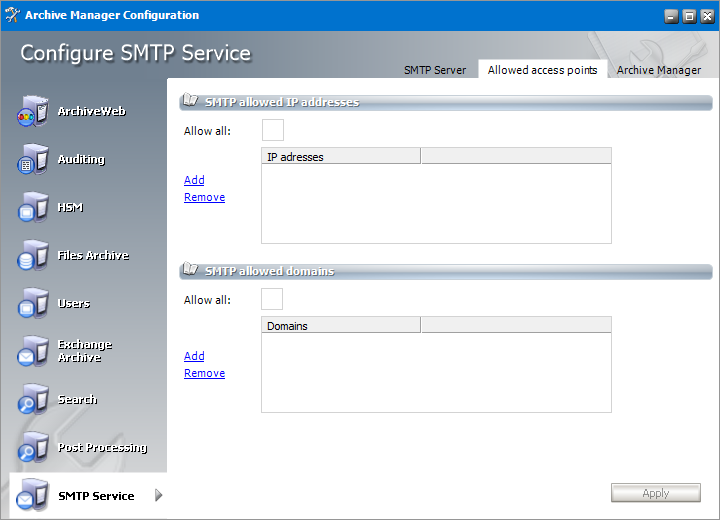Enable Allow all for domains
720x520 pixels.
[x=272, y=299]
